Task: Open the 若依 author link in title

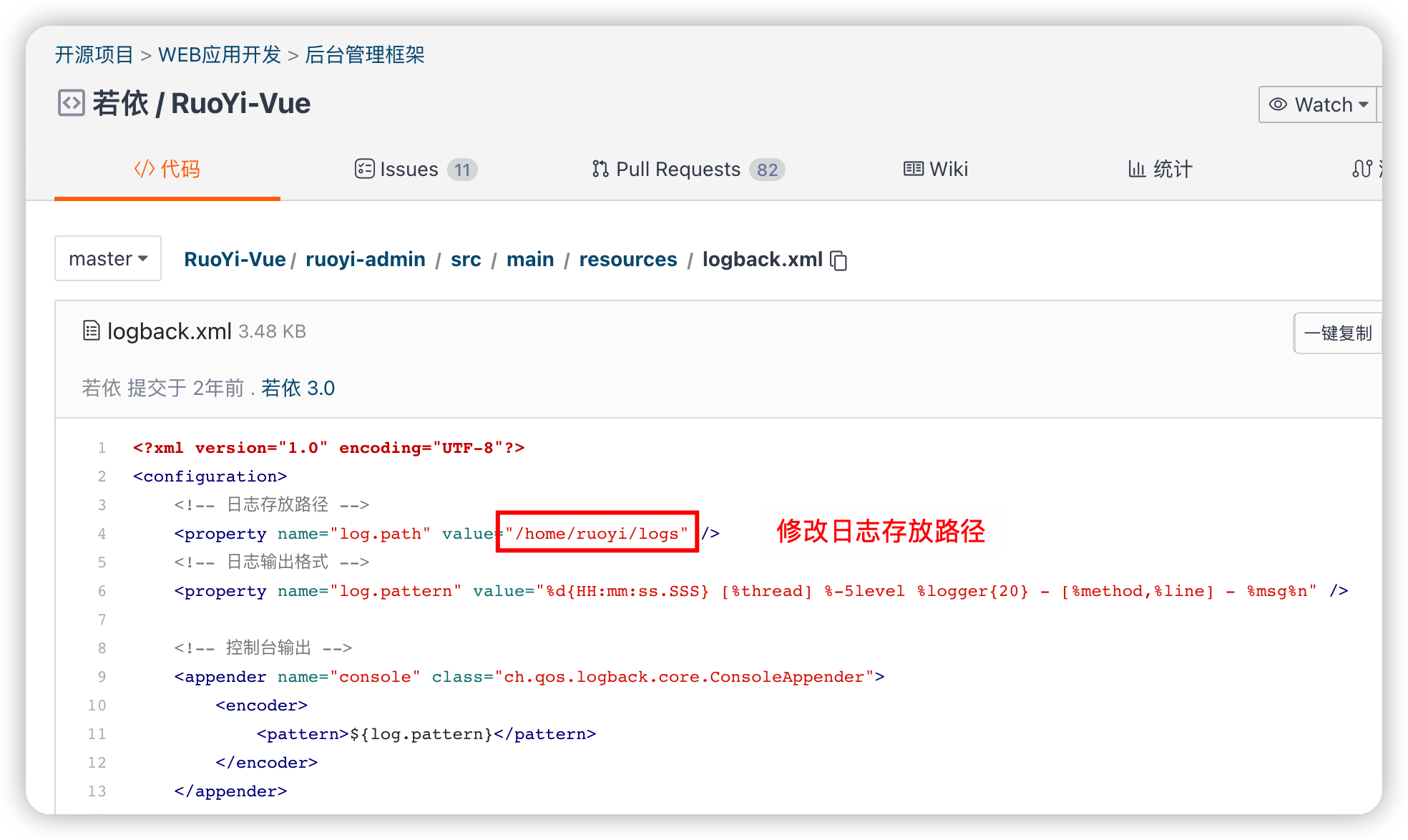Action: point(121,103)
